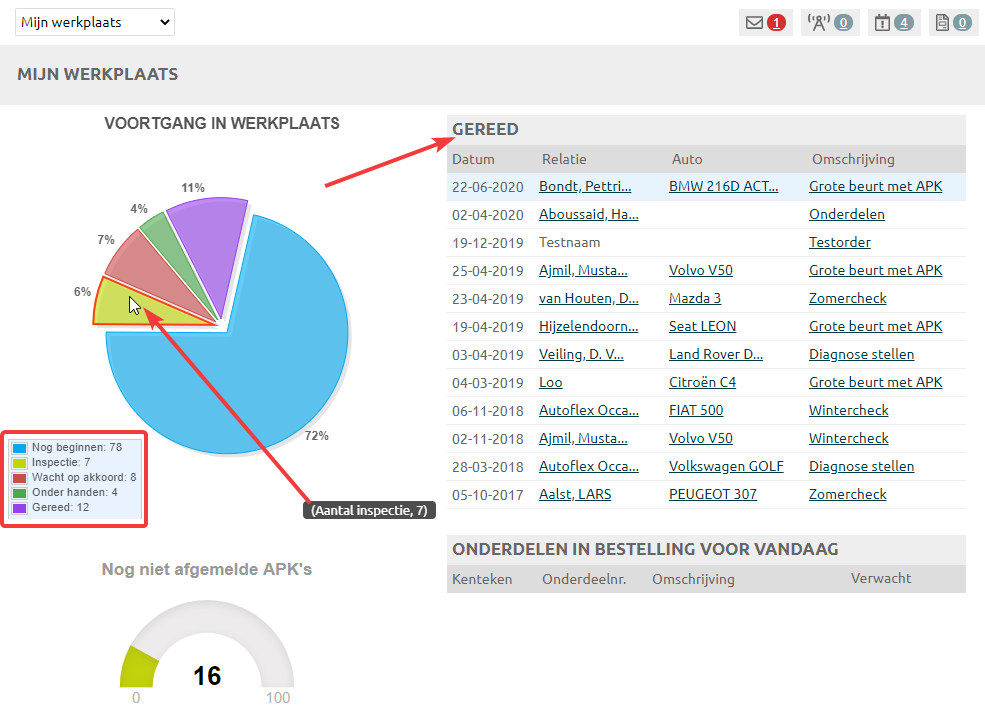Click the Land Rover D... car link
Viewport: 985px width, 712px height.
tap(716, 354)
